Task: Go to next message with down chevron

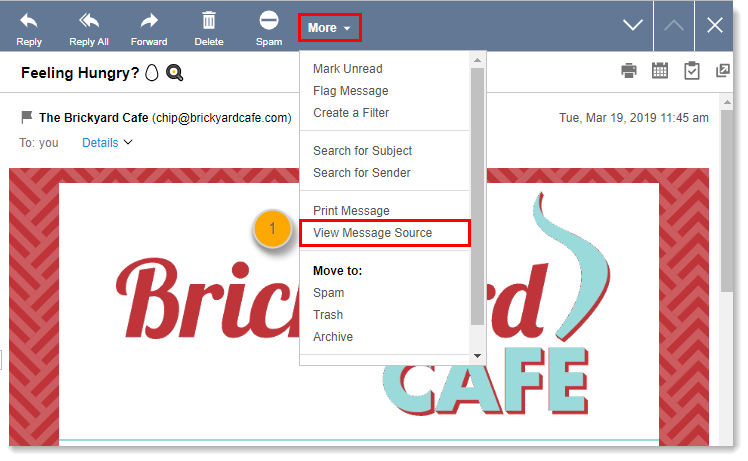Action: tap(633, 25)
